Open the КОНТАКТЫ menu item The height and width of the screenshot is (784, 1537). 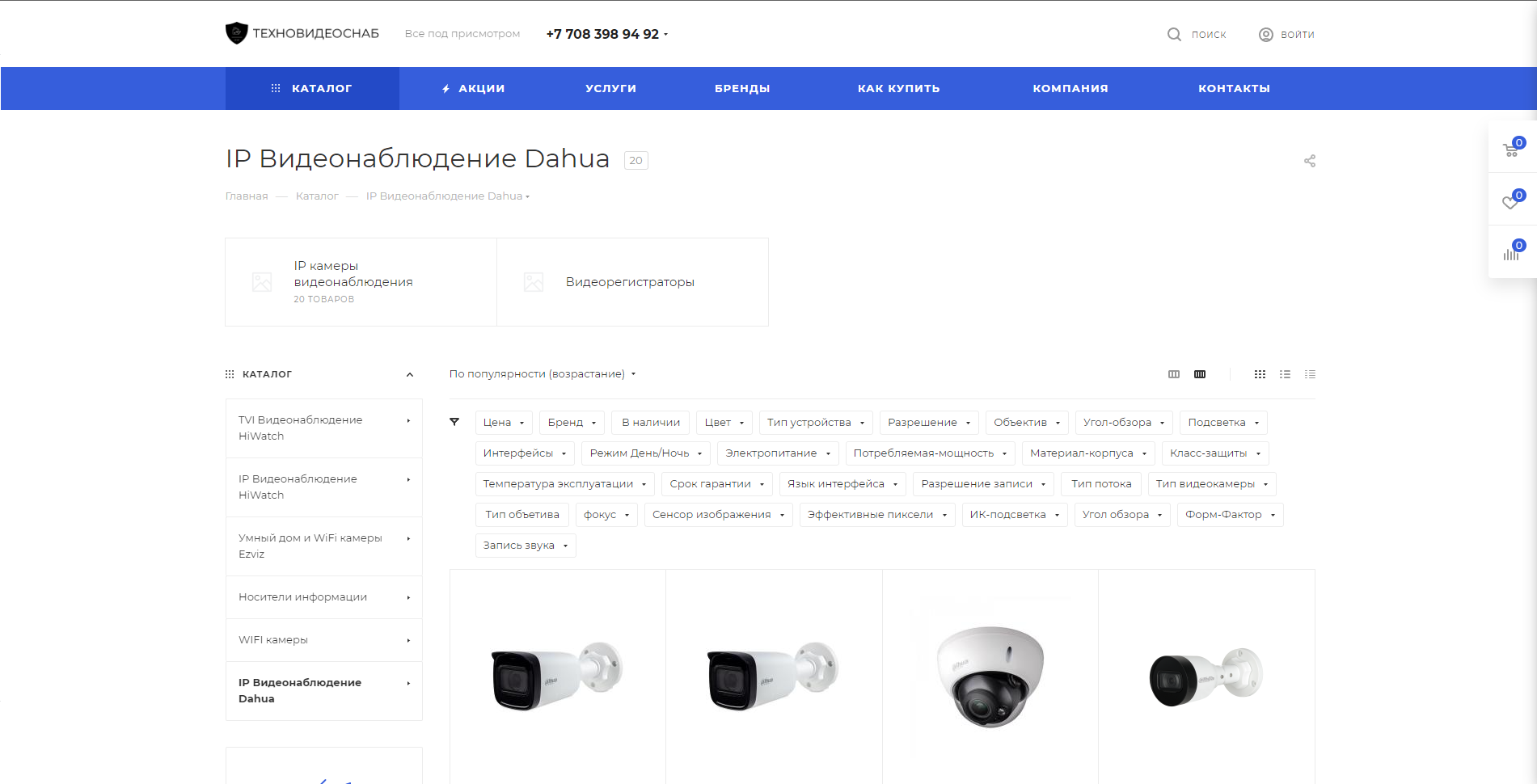tap(1234, 89)
